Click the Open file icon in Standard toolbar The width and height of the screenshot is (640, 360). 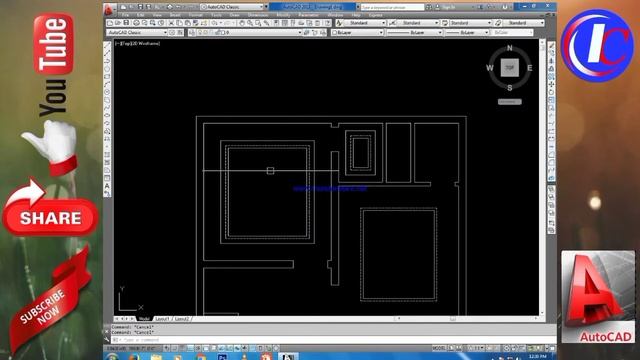click(118, 23)
